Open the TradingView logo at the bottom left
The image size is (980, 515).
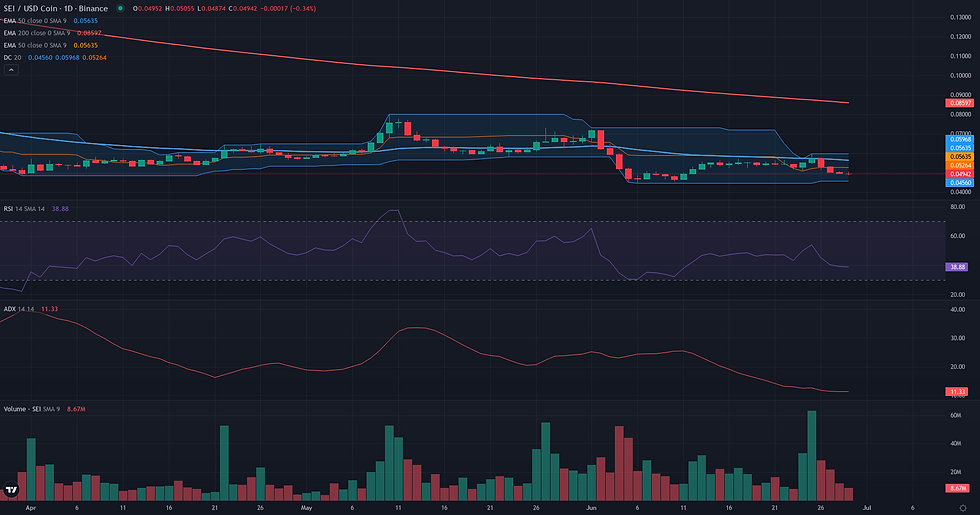(x=11, y=490)
